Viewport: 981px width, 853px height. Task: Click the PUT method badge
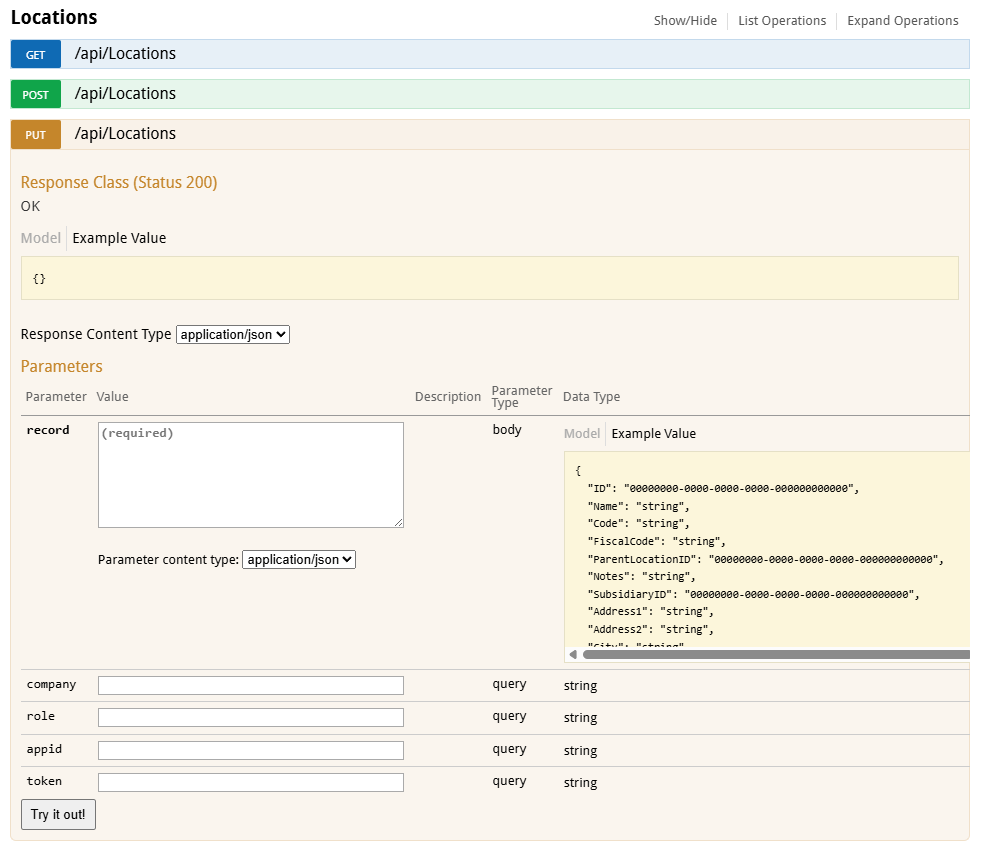click(x=35, y=134)
